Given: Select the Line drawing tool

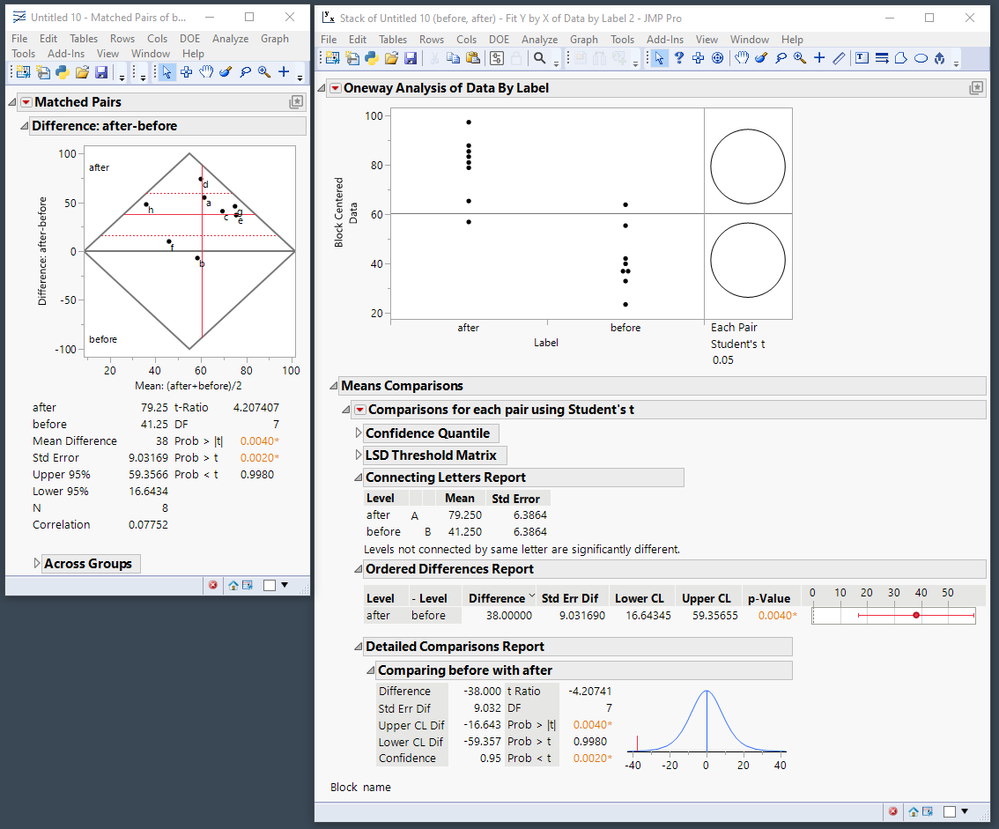Looking at the screenshot, I should [838, 58].
